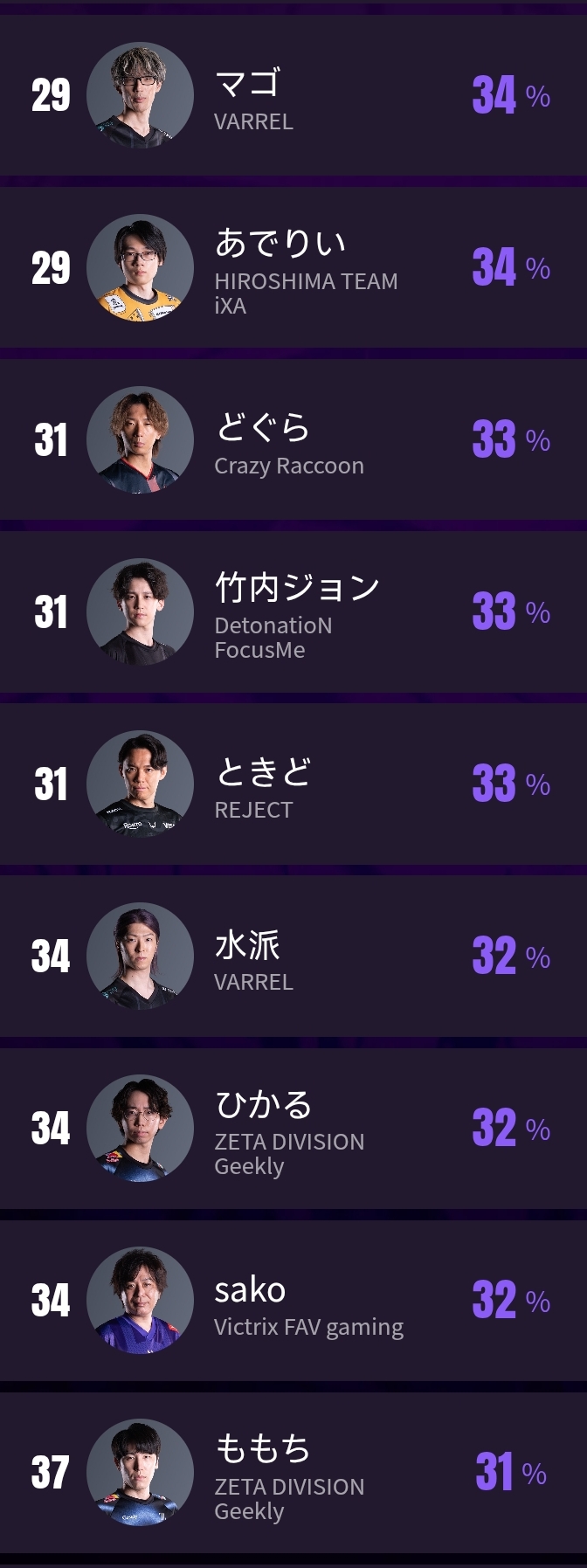This screenshot has height=1568, width=587.
Task: Open あでりい's profile picture
Action: point(140,267)
